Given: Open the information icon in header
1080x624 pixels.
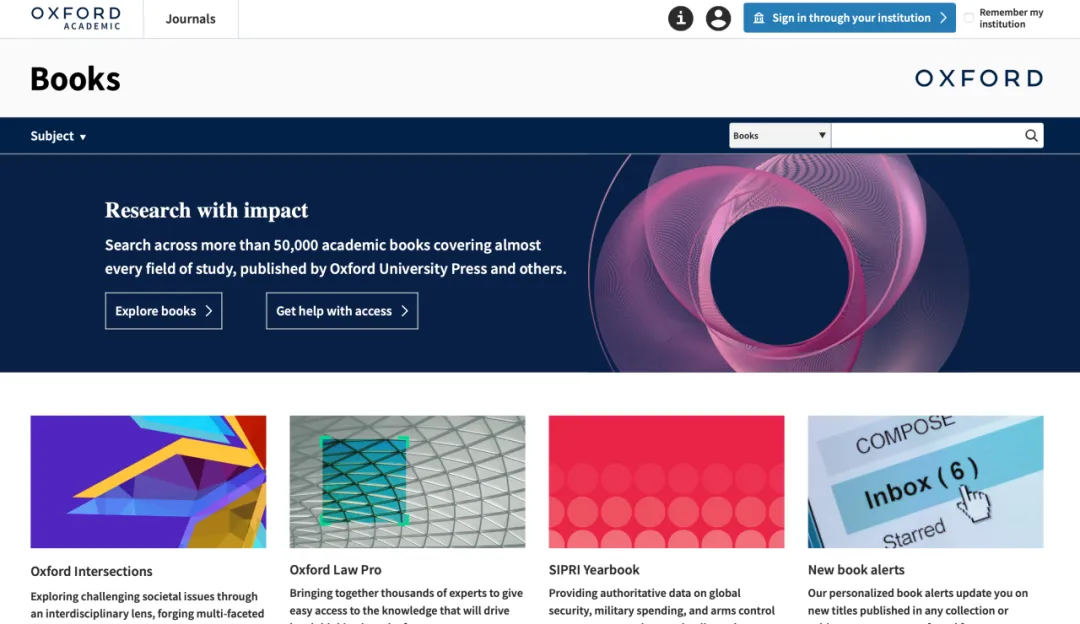Looking at the screenshot, I should (x=681, y=19).
